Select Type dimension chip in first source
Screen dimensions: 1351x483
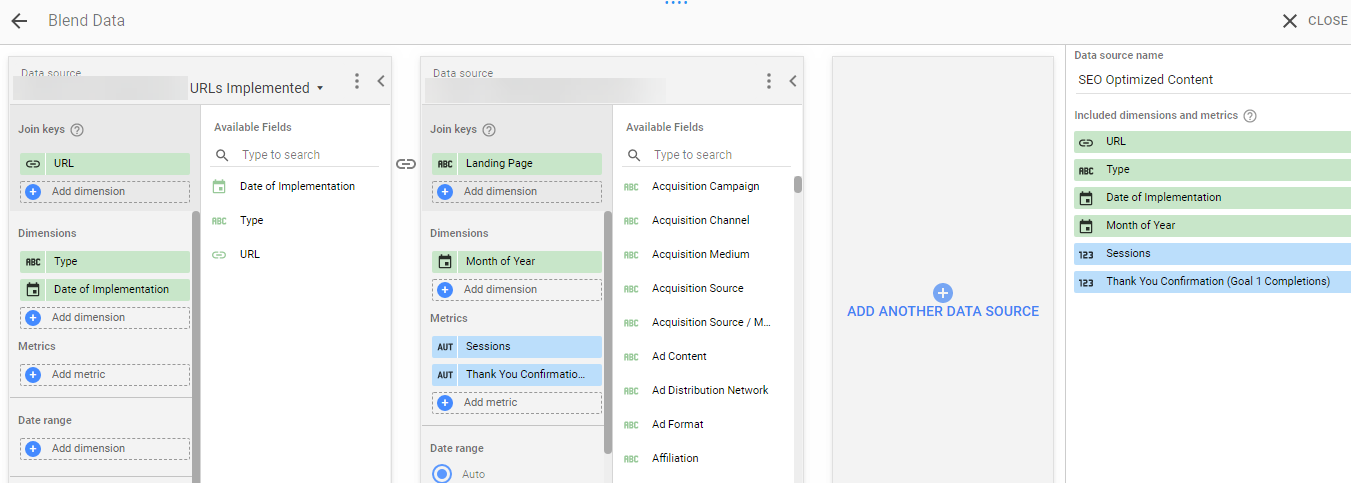[x=105, y=262]
